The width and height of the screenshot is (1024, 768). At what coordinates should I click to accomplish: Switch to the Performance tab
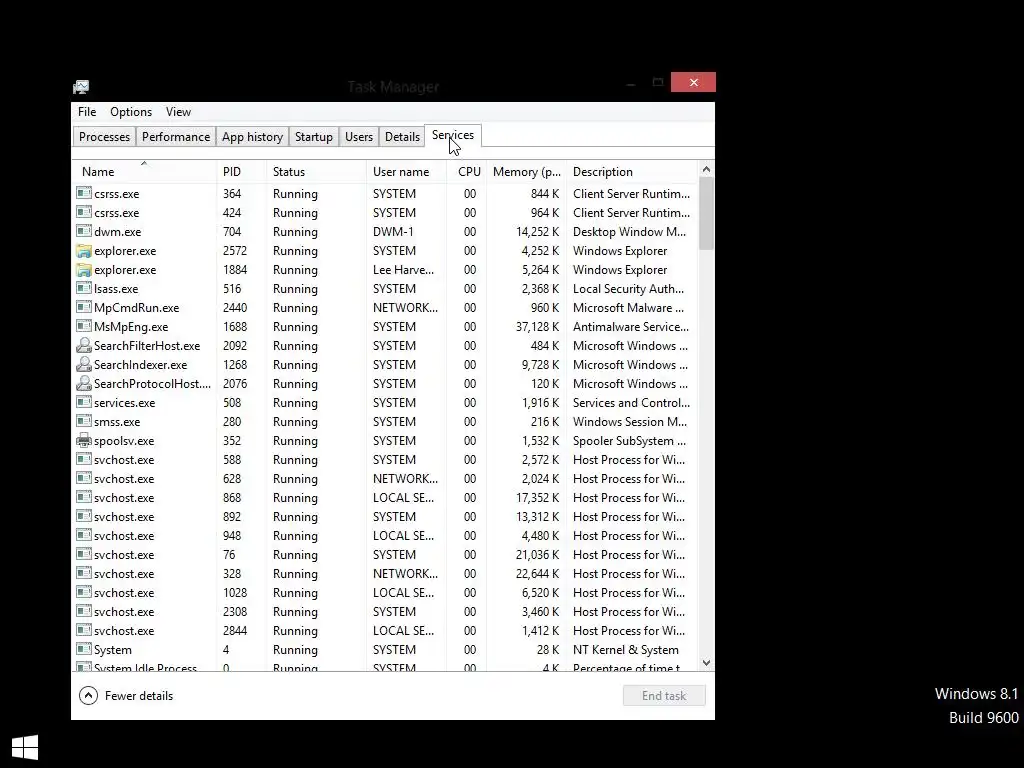[x=176, y=136]
